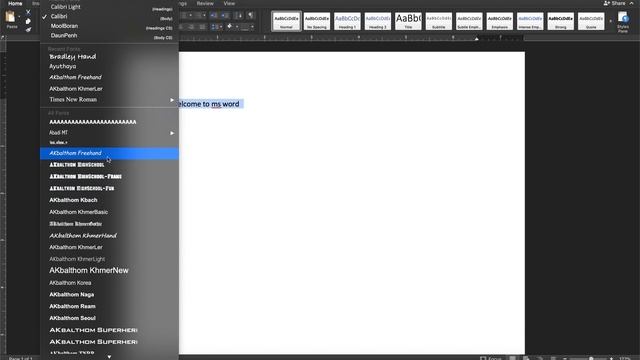Viewport: 640px width, 360px height.
Task: Select Abadi MT font entry
Action: pyautogui.click(x=109, y=133)
